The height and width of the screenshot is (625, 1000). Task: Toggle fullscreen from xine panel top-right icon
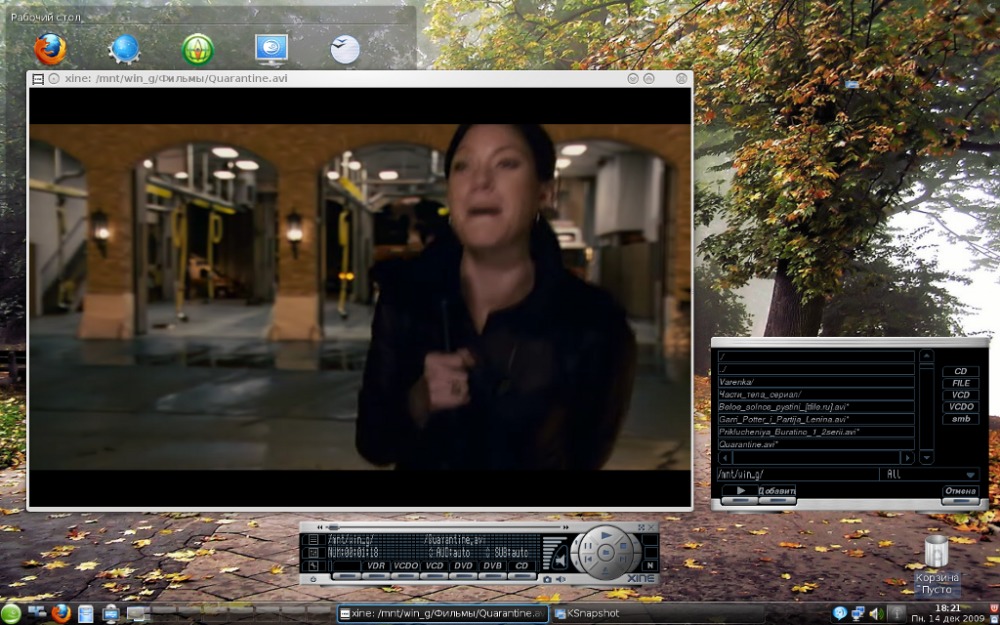click(641, 527)
